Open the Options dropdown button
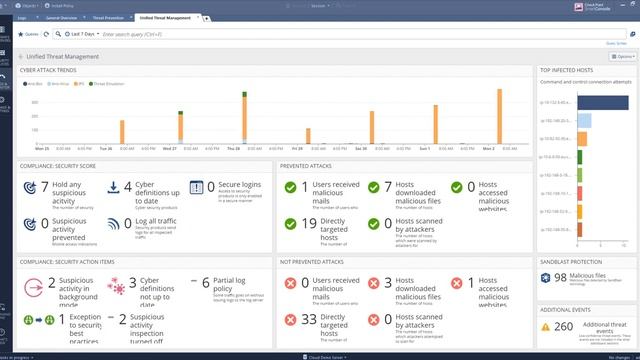The image size is (640, 360). [x=623, y=57]
